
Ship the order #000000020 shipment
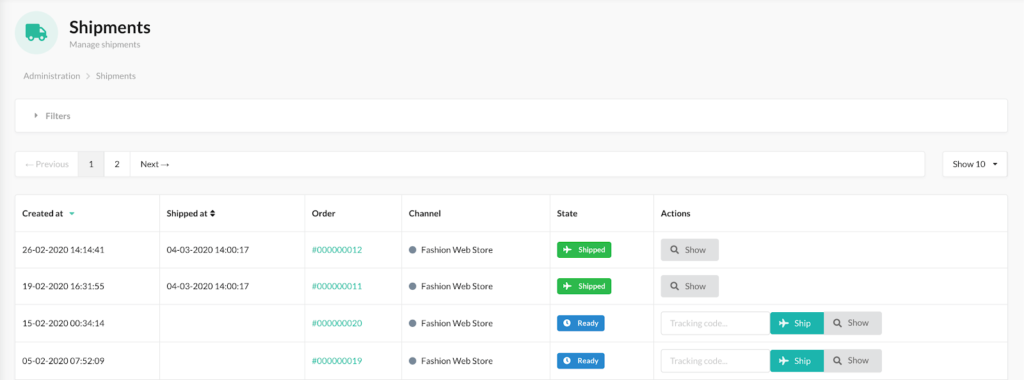coord(797,323)
